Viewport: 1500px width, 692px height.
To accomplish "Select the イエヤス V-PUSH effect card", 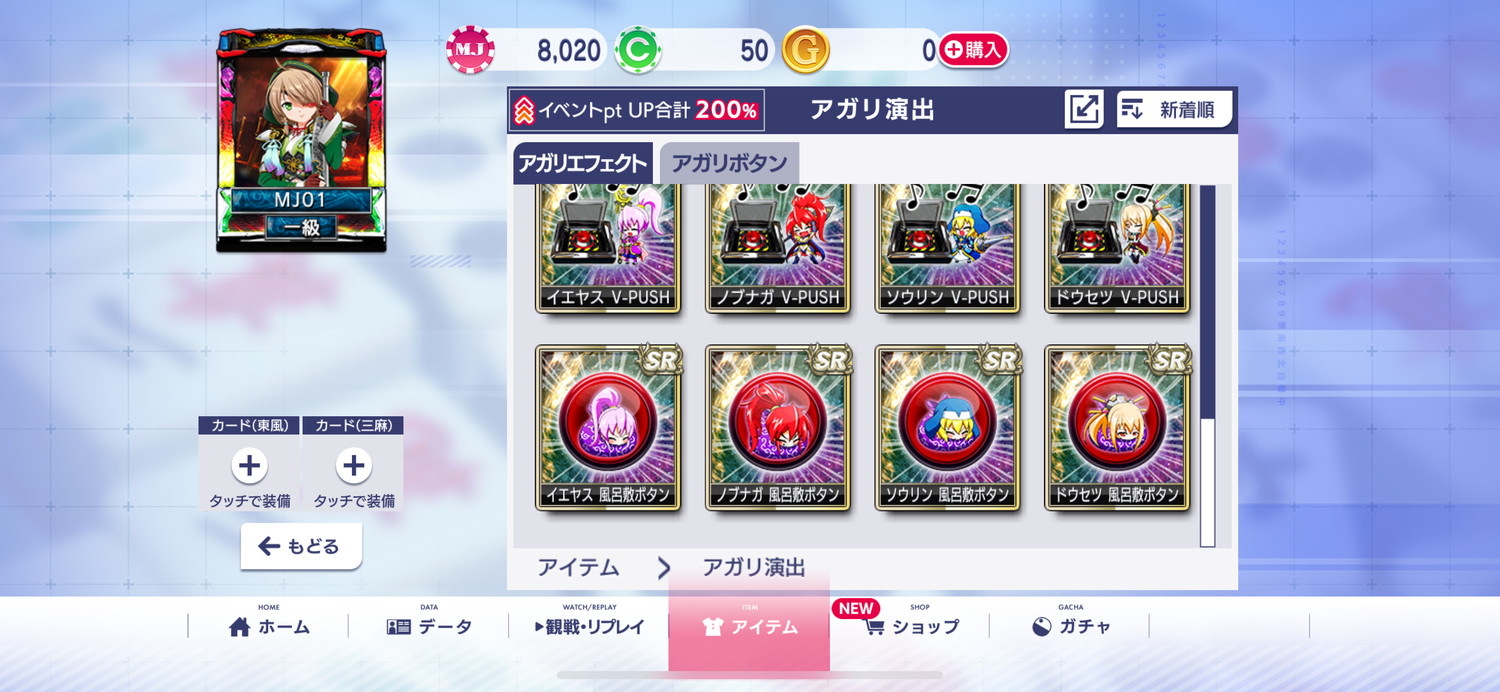I will [x=608, y=248].
